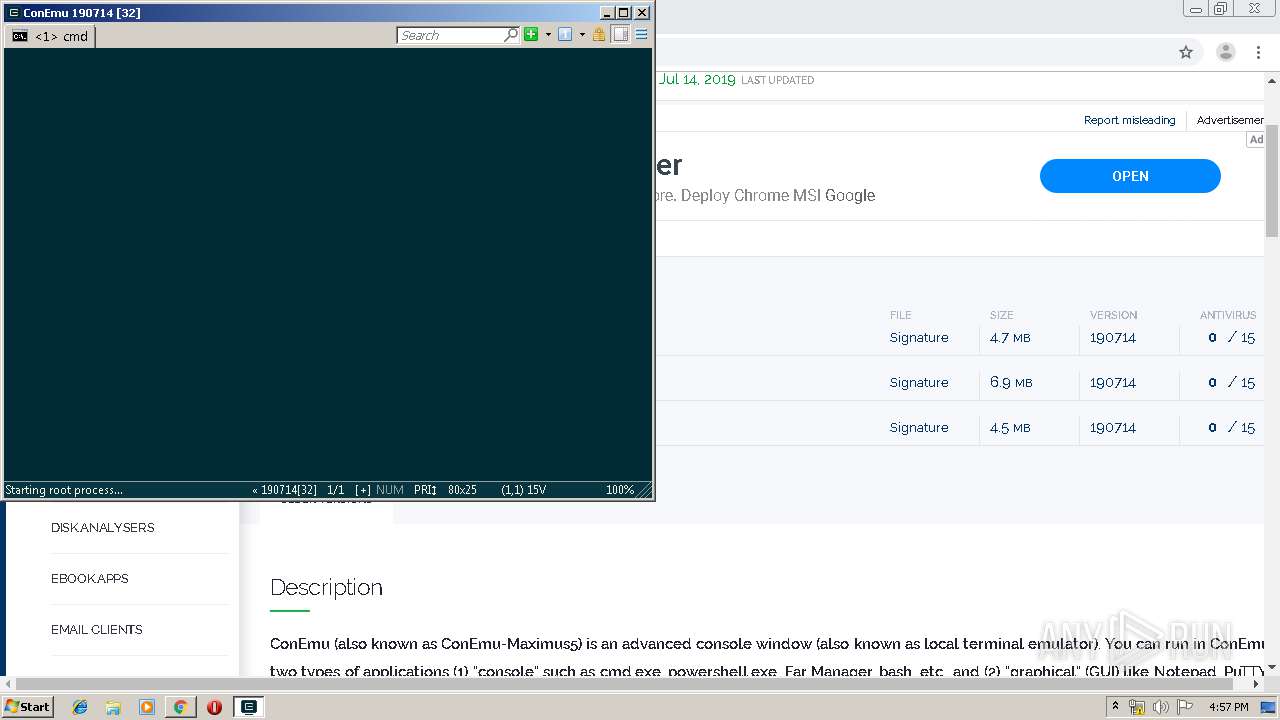1280x720 pixels.
Task: Open the ConEmu system menu hamburger icon
Action: (x=642, y=34)
